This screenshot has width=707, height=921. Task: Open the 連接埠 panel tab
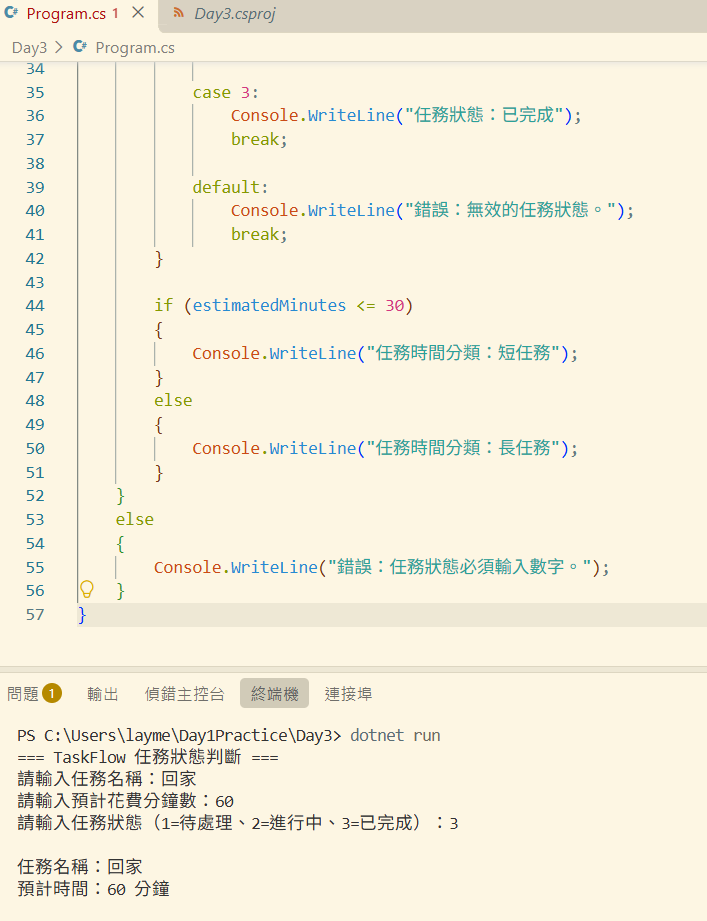(x=348, y=694)
